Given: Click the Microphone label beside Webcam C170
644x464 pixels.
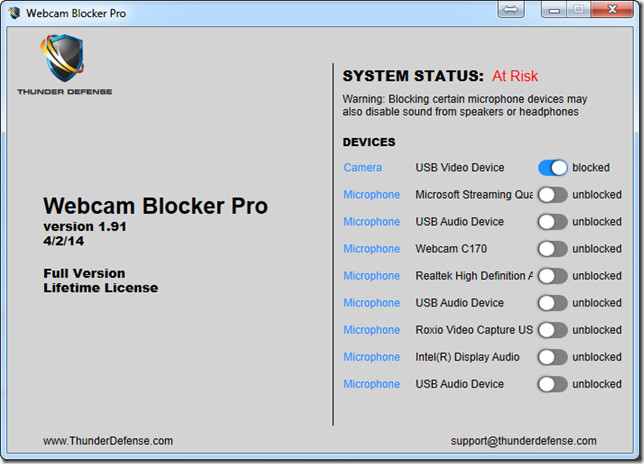Looking at the screenshot, I should 372,249.
